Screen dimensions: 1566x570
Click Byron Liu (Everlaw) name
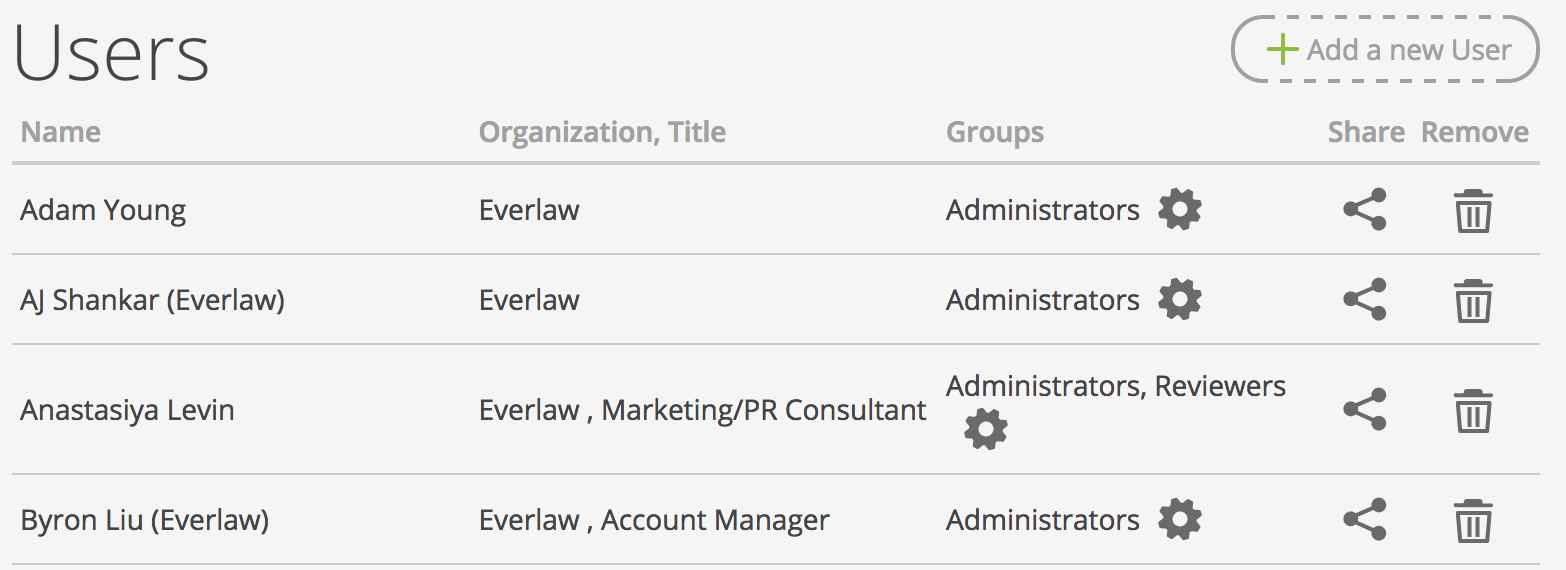coord(145,521)
